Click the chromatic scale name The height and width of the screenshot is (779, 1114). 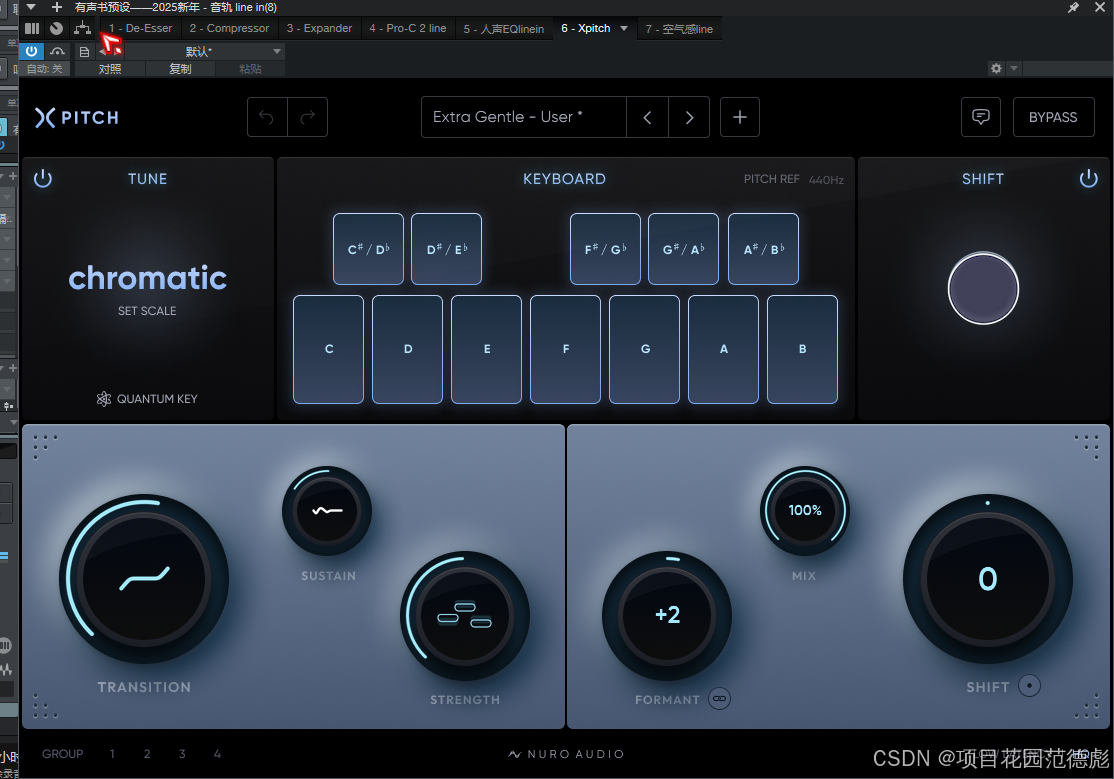pos(147,278)
